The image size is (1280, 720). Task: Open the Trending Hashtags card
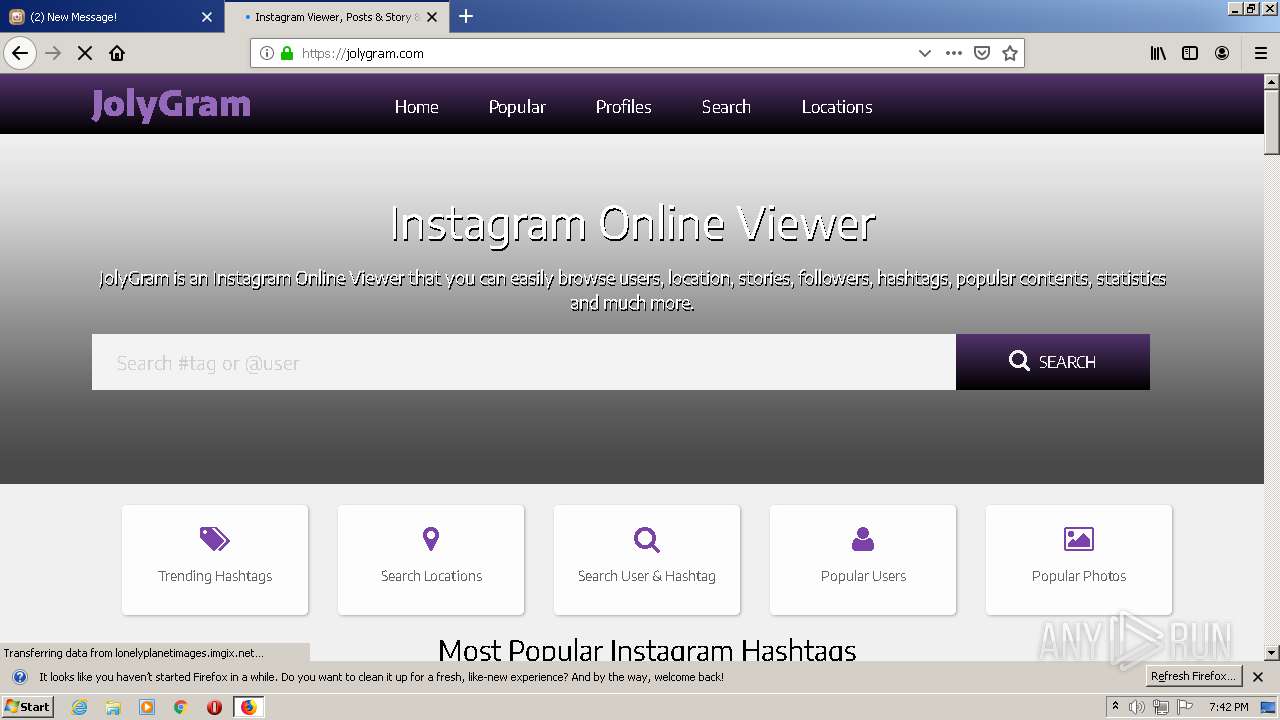coord(215,560)
